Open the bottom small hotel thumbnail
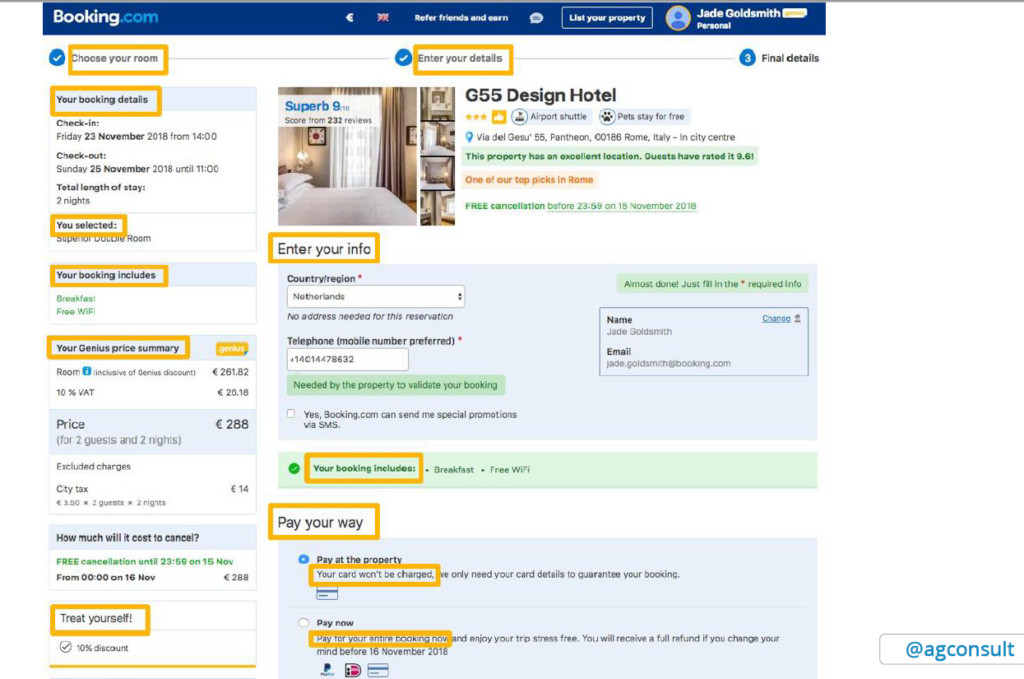The image size is (1024, 679). point(437,208)
